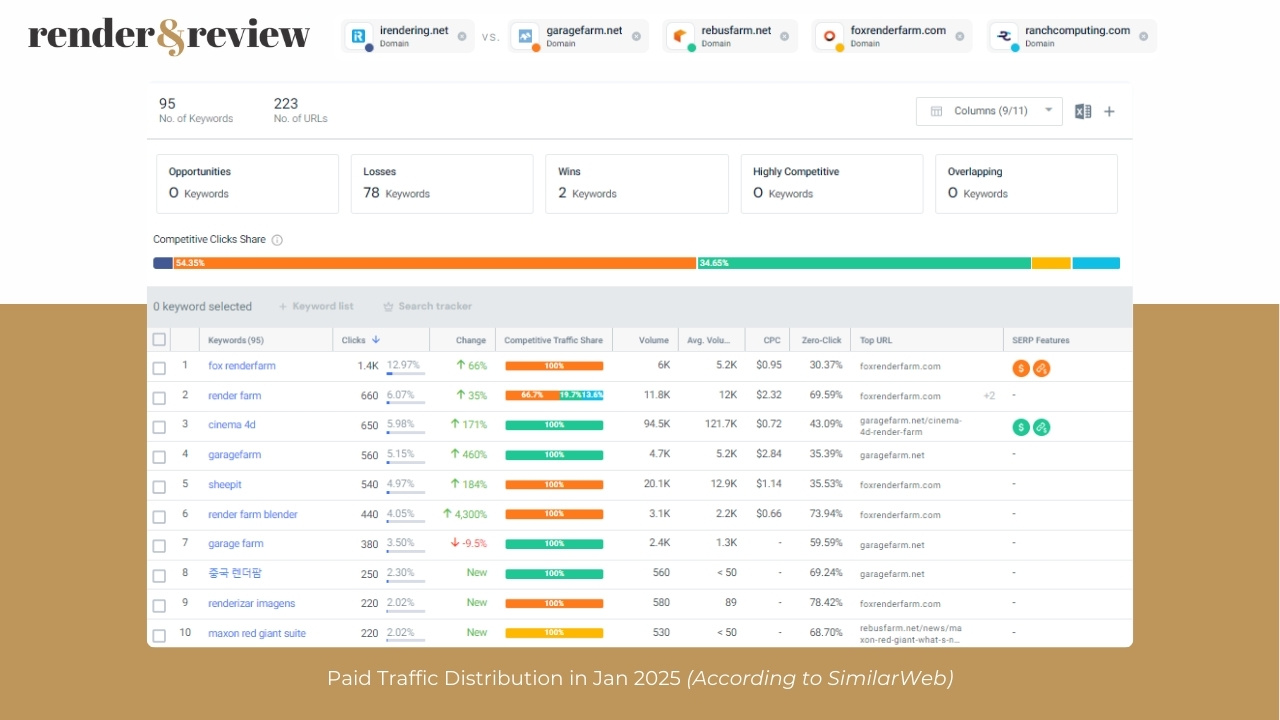Sort by the Volume column header

(x=654, y=340)
